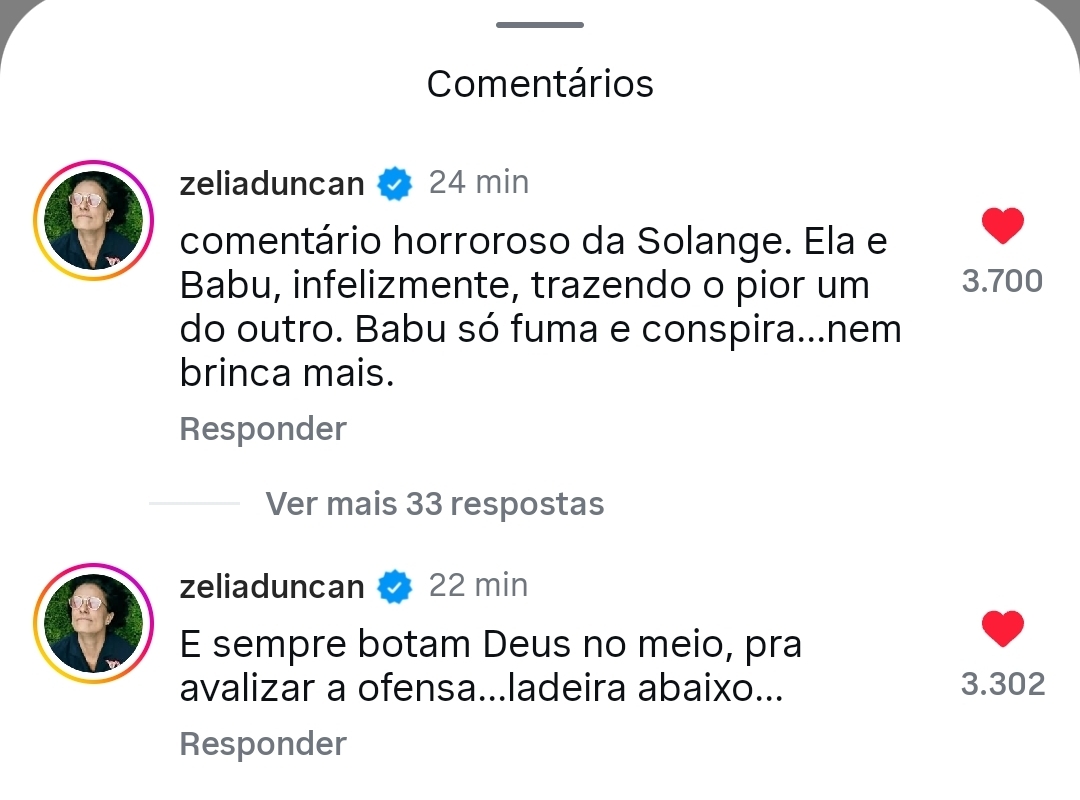Tap zeliaduncan username on the 22 min comment
Screen dimensions: 1080x800
click(x=272, y=587)
